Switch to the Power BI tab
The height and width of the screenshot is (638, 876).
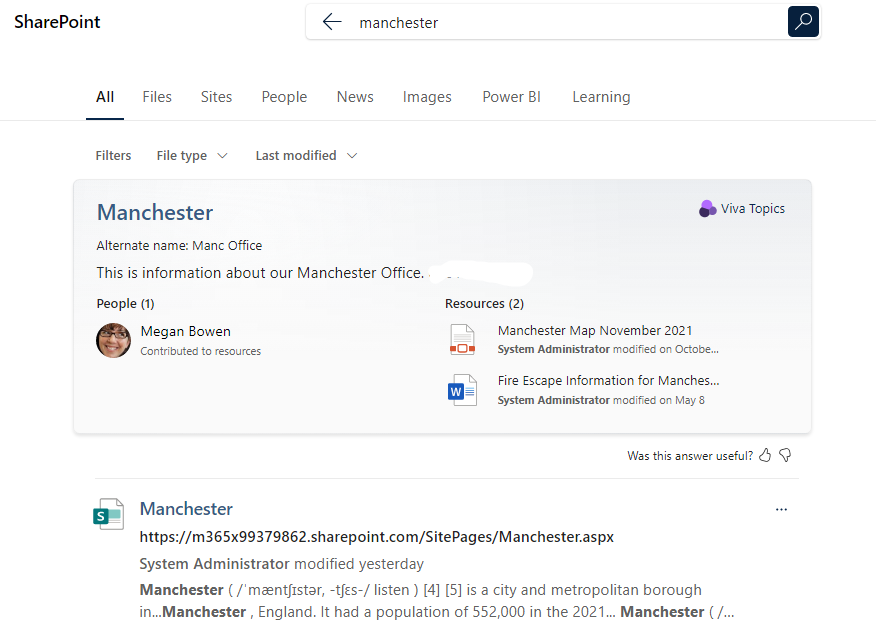(x=511, y=97)
